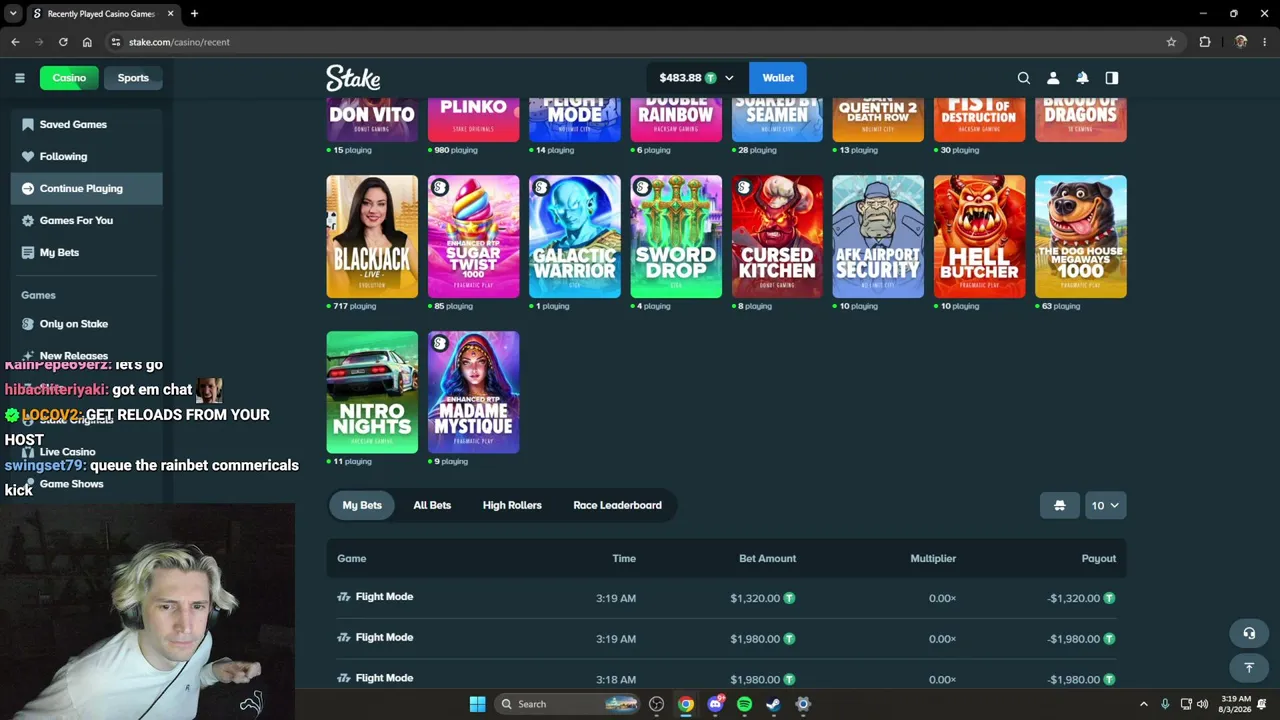The height and width of the screenshot is (720, 1280).
Task: Launch the Galactic Warrior game
Action: coord(574,237)
